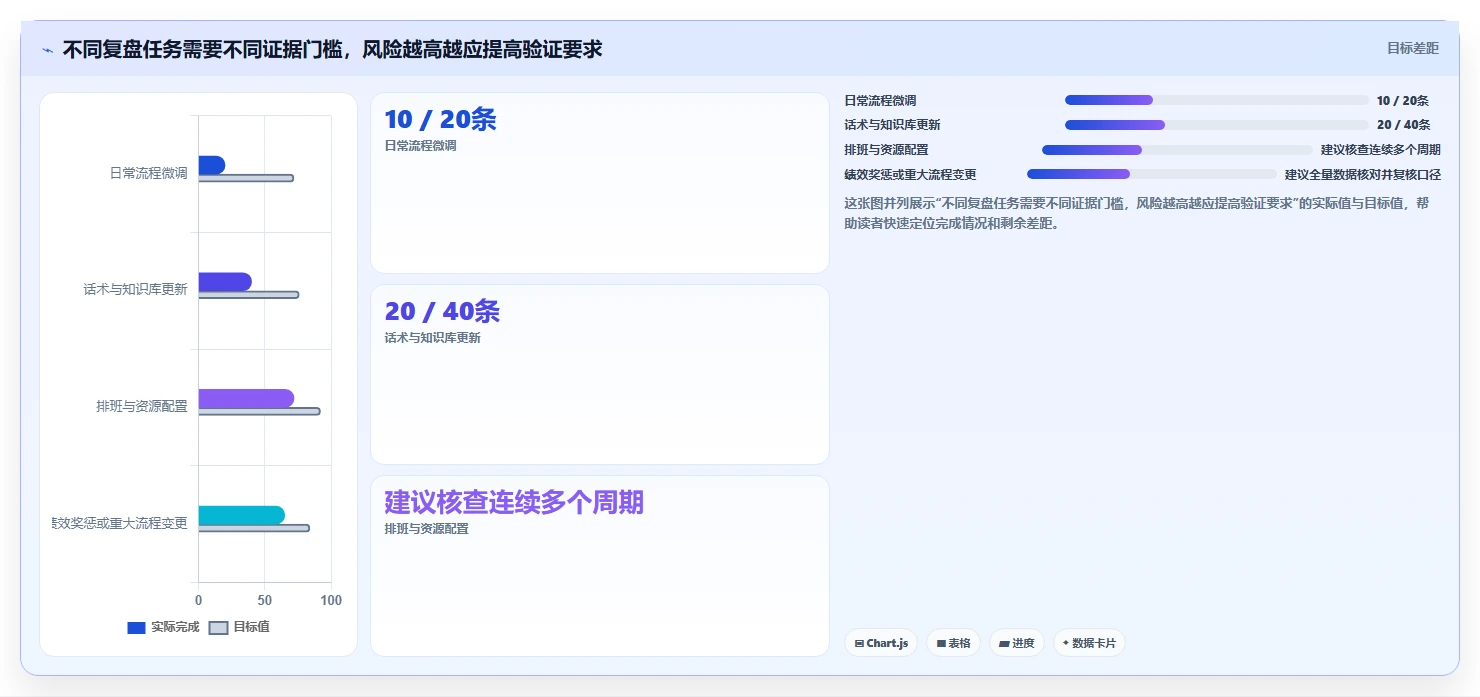Viewport: 1480px width, 697px height.
Task: Click the chart axis label 话术与知识库更新
Action: 135,290
